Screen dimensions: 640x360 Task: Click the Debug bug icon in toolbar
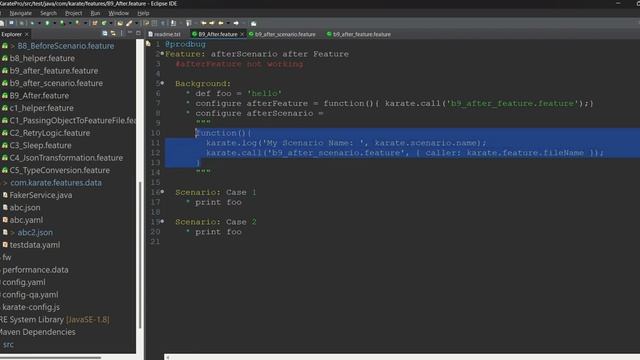pos(32,23)
